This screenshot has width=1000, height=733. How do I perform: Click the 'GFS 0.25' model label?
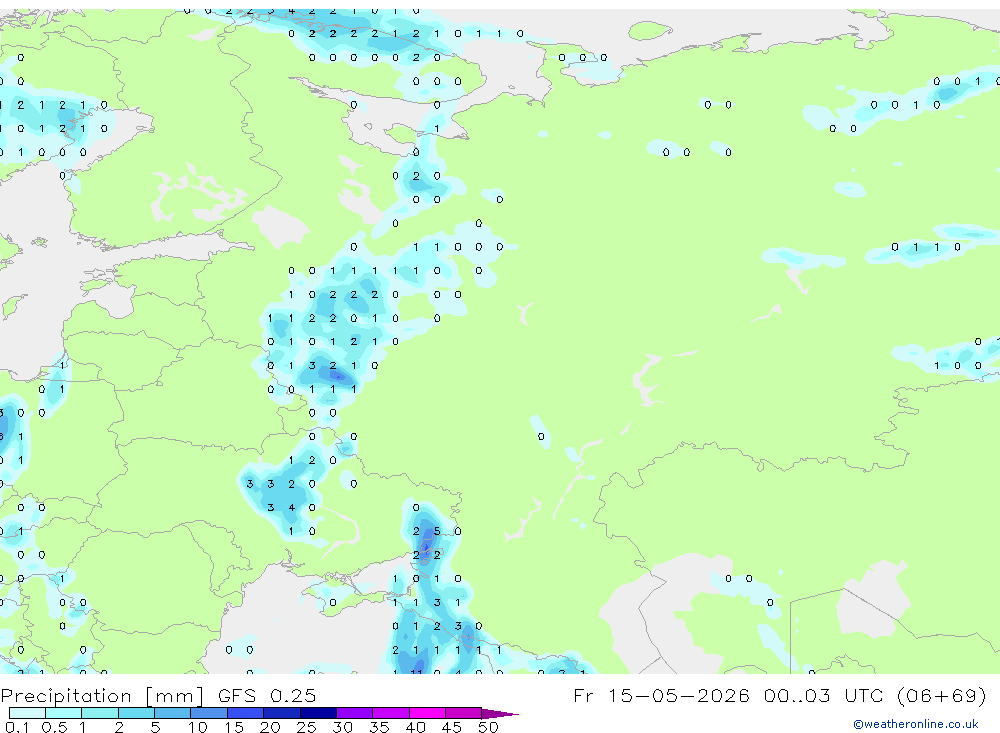tap(267, 695)
